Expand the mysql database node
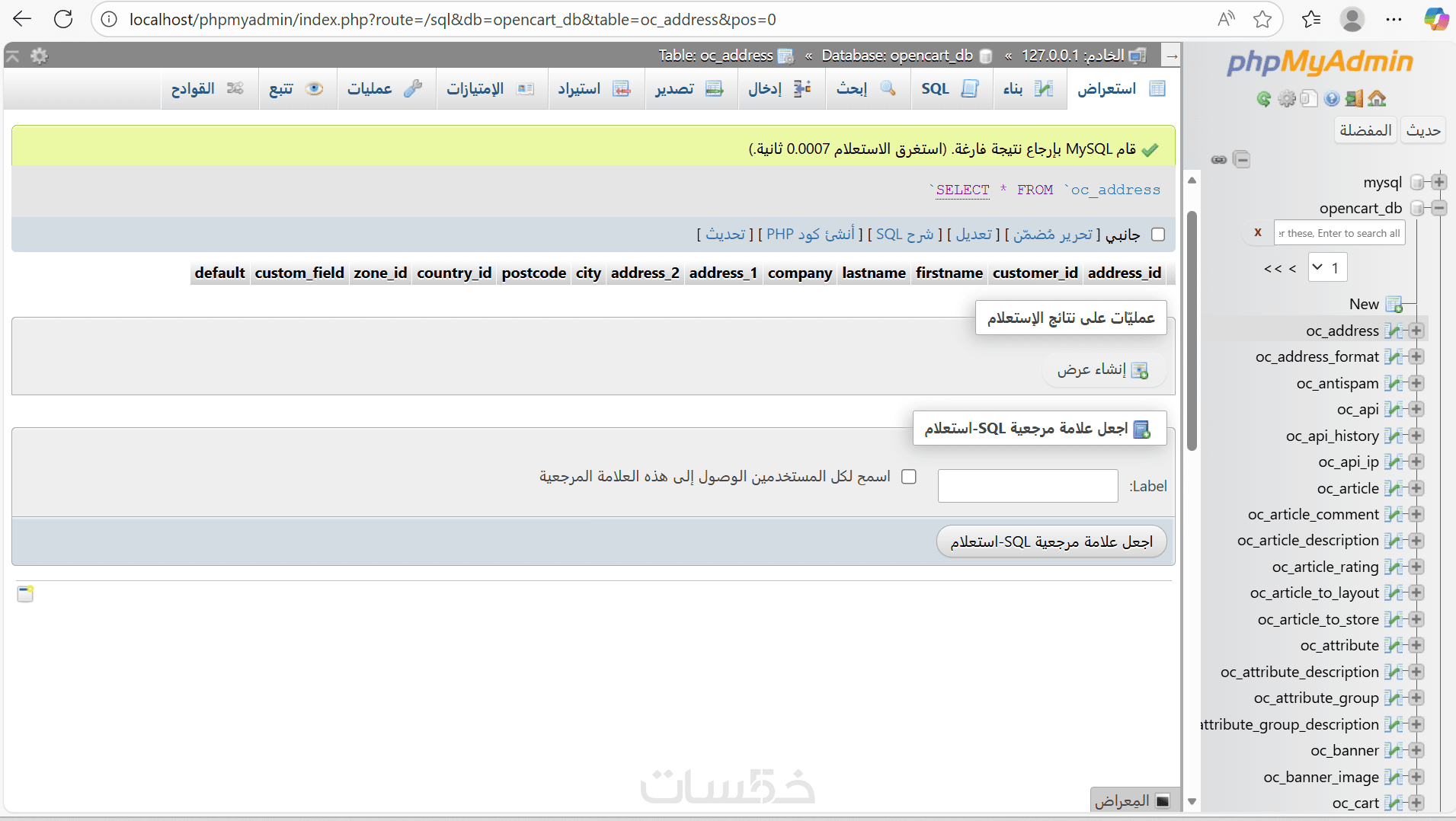The image size is (1456, 821). [1439, 182]
